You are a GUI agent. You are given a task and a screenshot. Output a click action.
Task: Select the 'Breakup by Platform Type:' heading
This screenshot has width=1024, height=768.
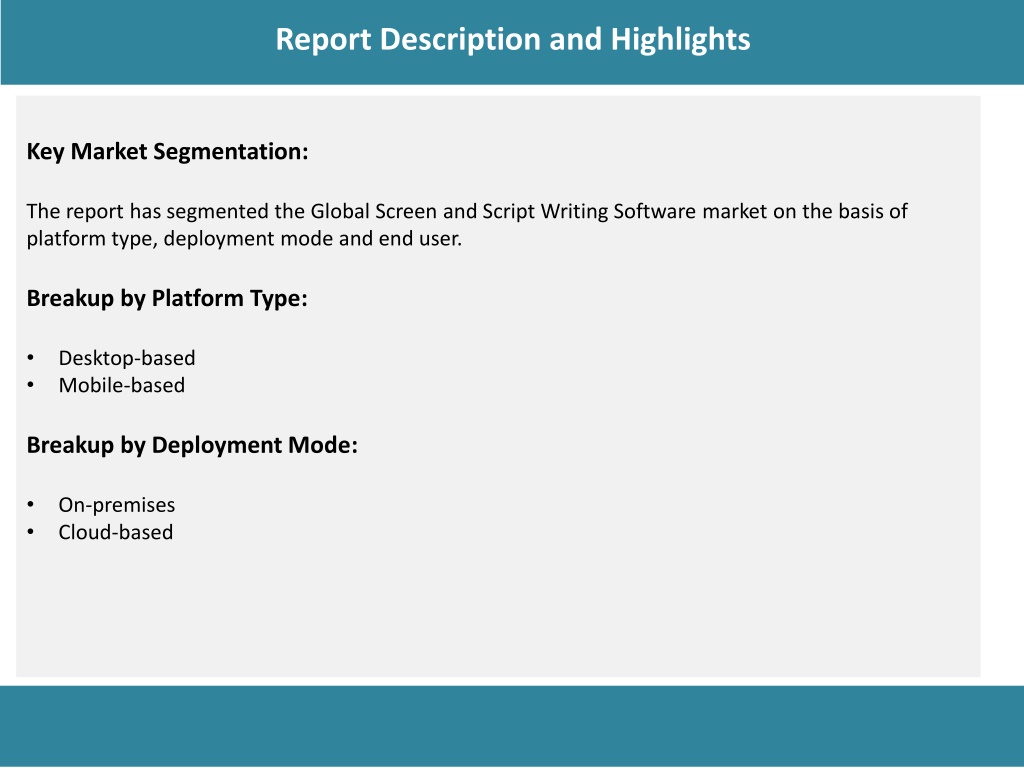click(167, 298)
